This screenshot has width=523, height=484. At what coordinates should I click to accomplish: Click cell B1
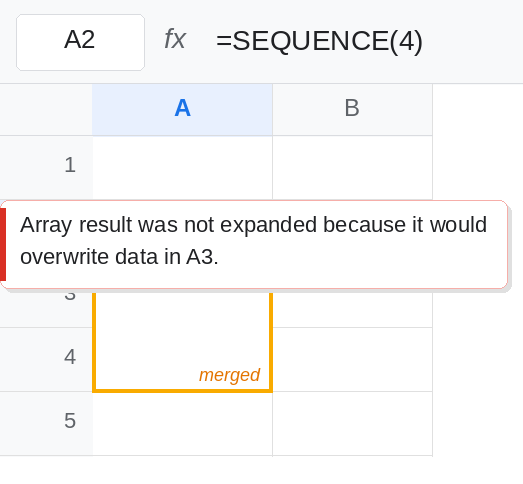pos(353,167)
